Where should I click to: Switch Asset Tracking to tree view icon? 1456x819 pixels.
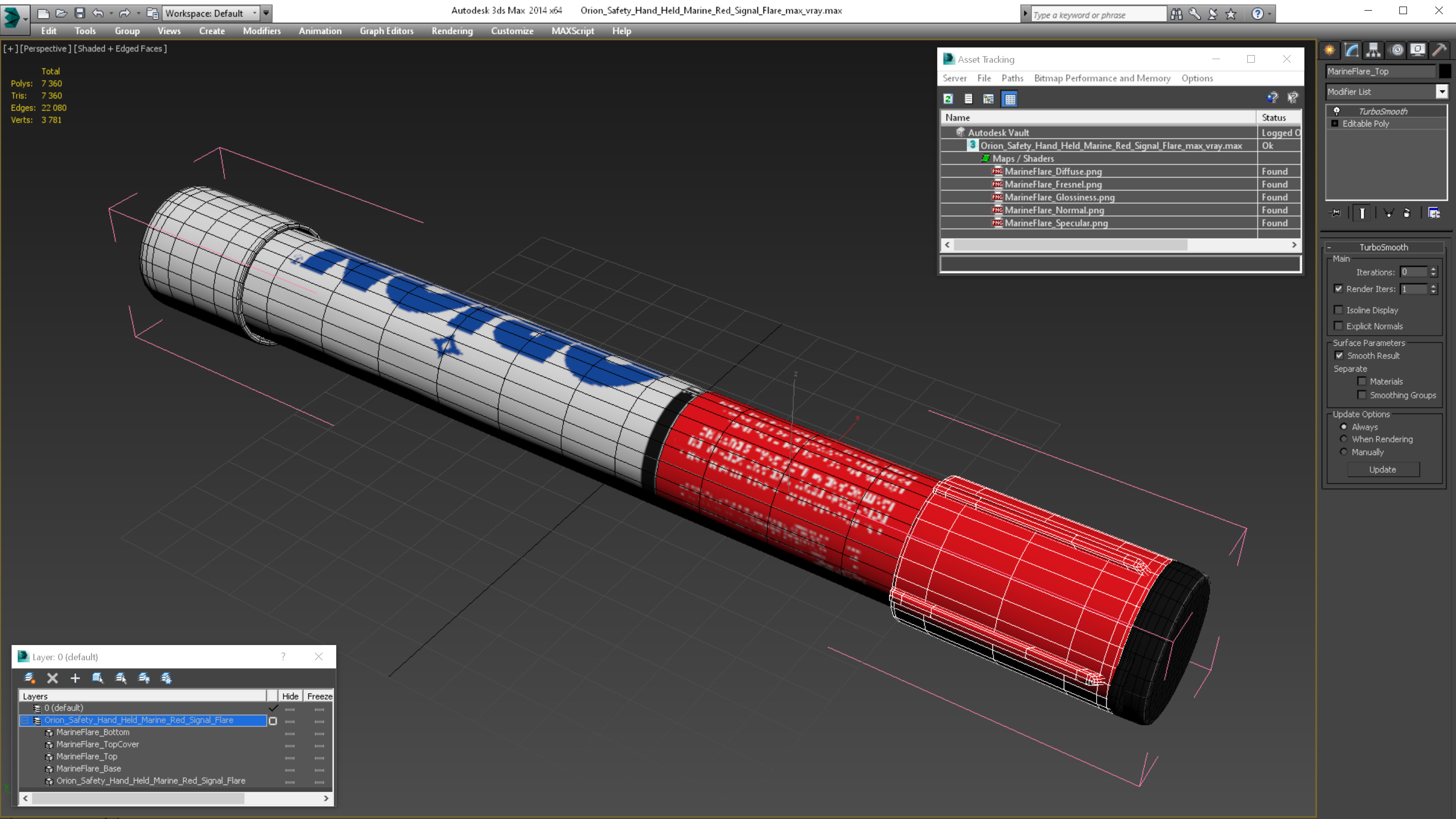988,99
